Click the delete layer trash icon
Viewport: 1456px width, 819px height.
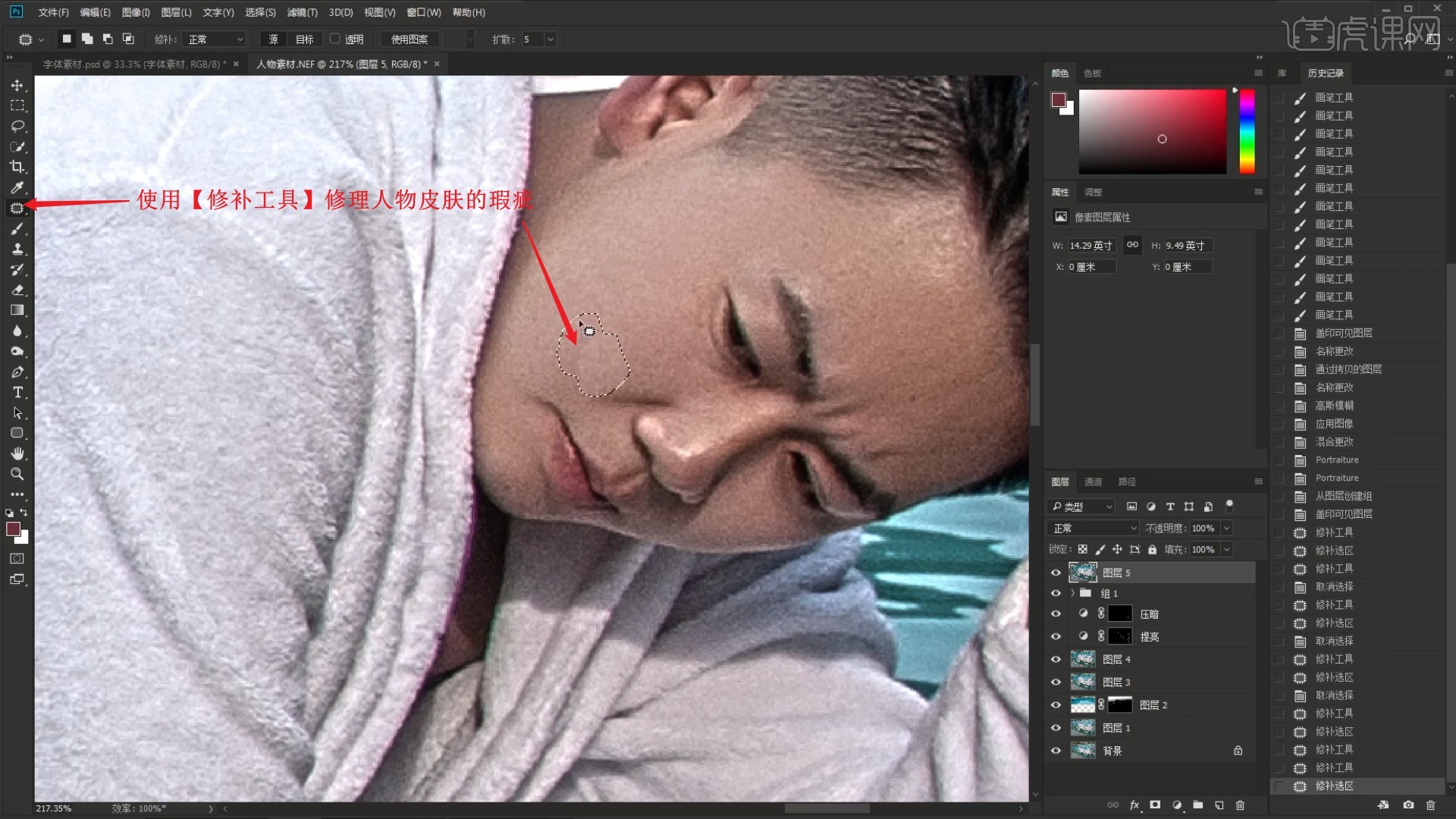1240,805
